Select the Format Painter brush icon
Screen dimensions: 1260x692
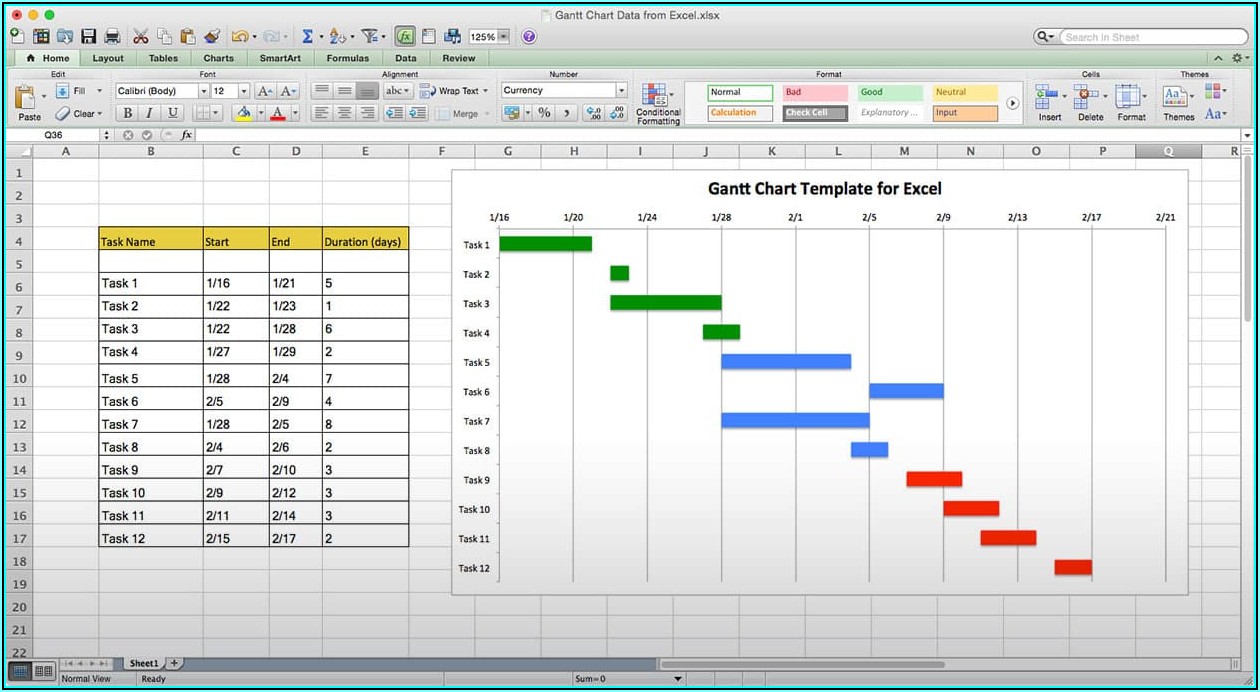212,37
